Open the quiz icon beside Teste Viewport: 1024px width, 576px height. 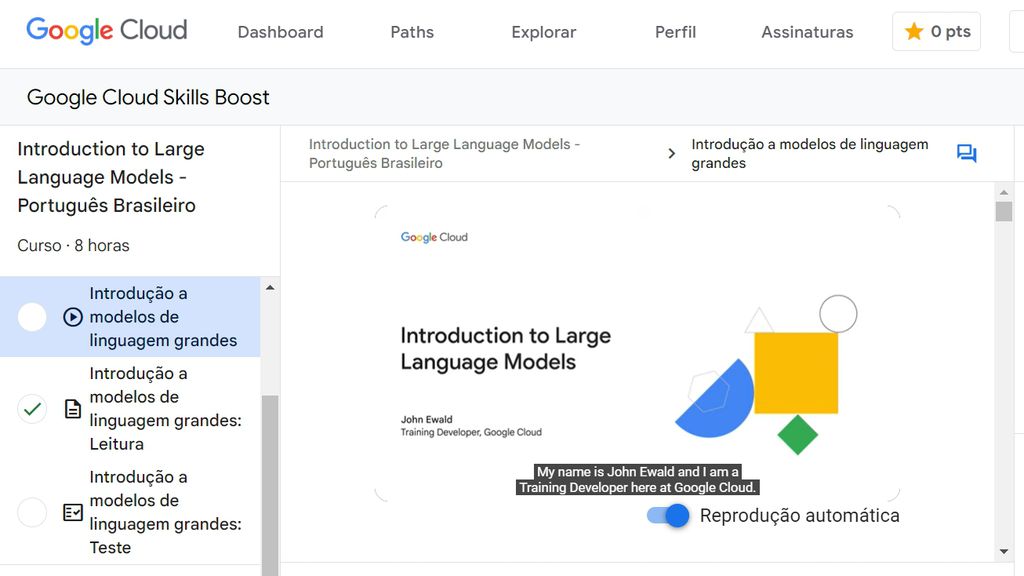coord(72,512)
